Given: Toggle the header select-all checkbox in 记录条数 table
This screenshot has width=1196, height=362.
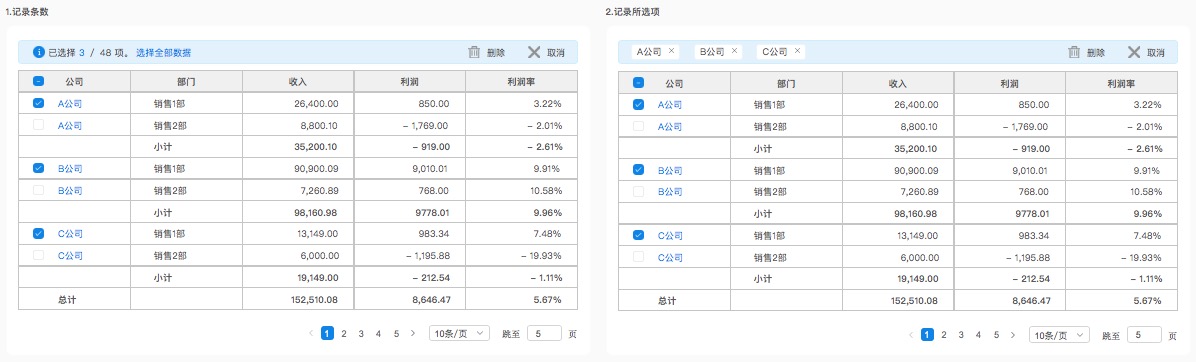Looking at the screenshot, I should [38, 82].
